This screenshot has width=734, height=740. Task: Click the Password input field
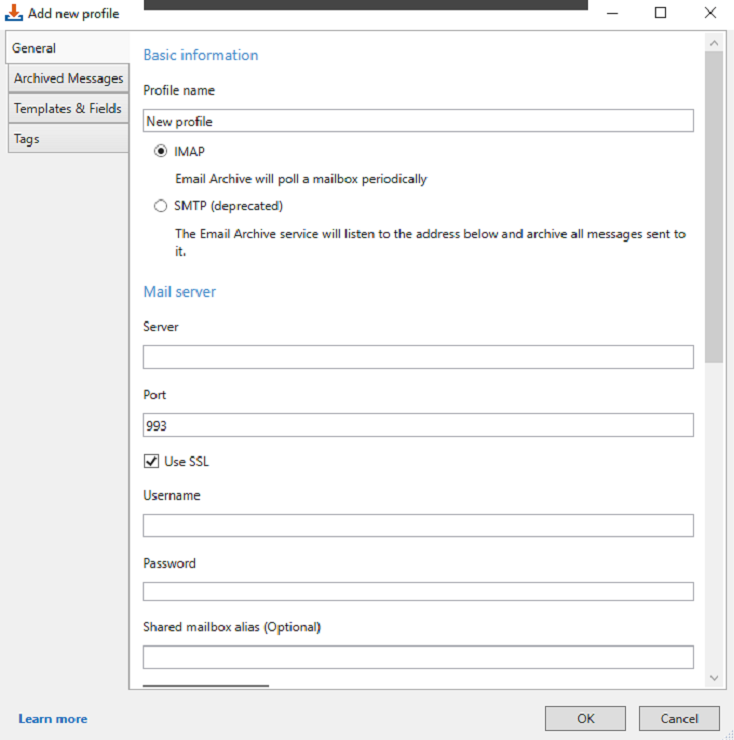(418, 591)
